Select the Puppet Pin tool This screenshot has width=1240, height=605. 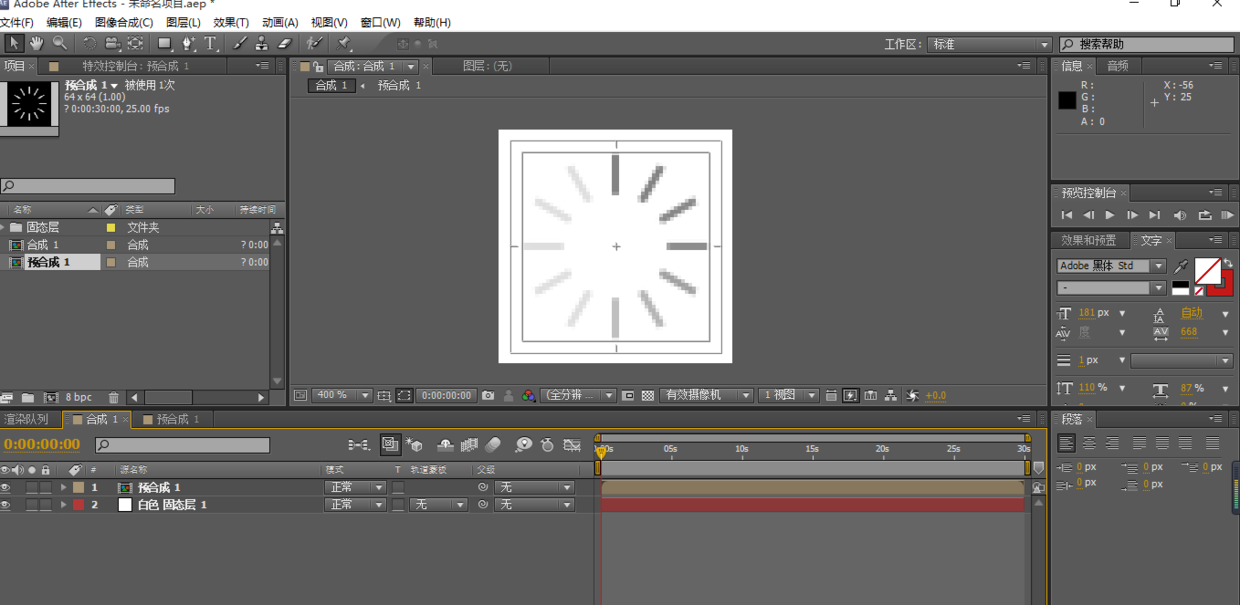pos(344,43)
